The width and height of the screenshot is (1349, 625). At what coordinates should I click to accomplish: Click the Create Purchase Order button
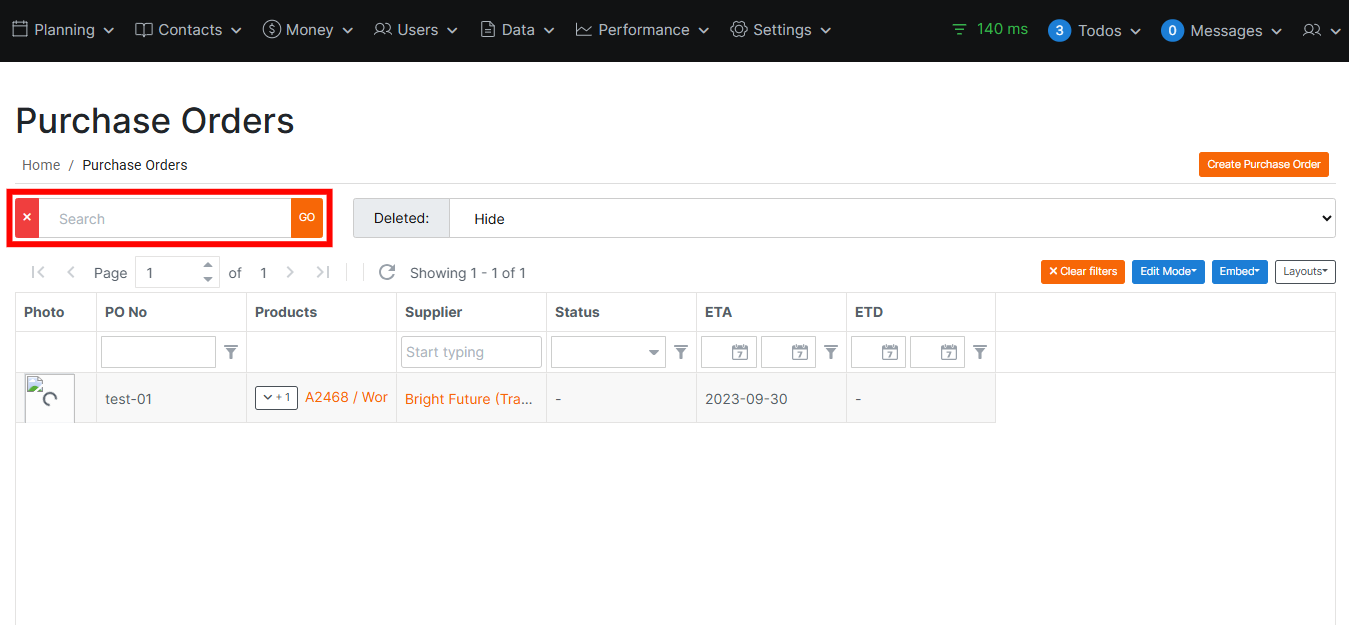1263,164
